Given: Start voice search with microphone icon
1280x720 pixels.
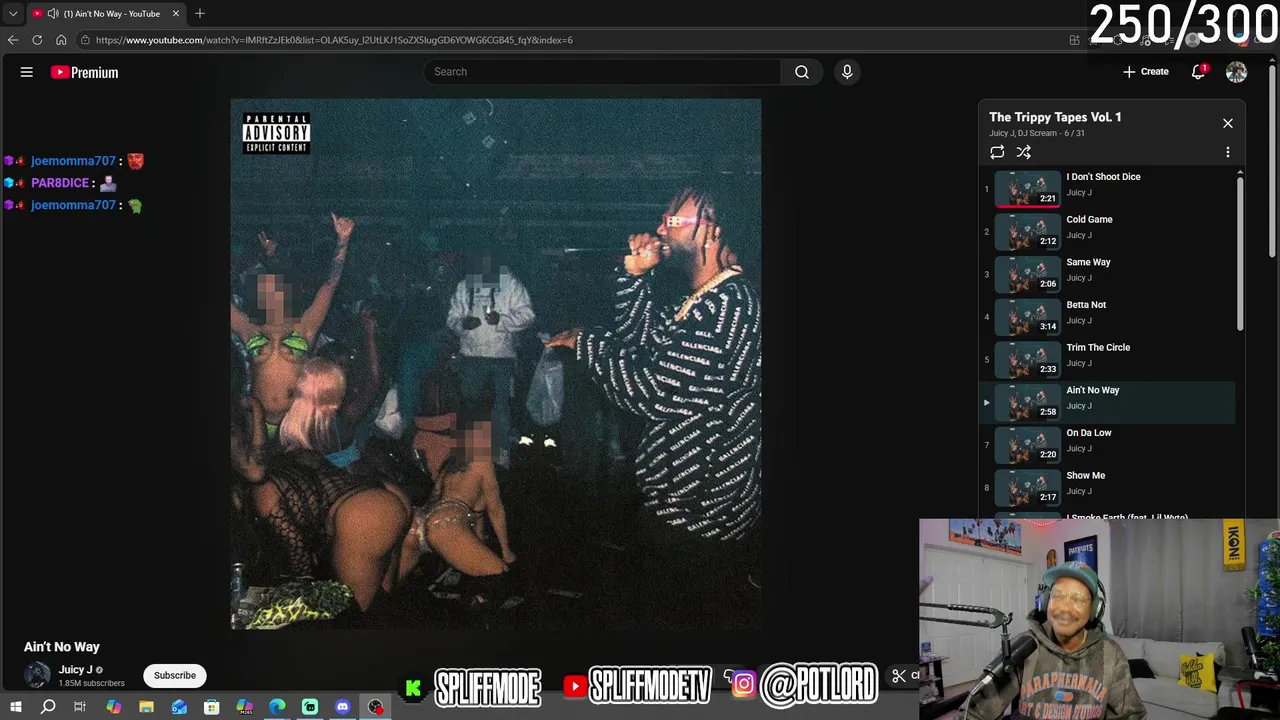Looking at the screenshot, I should click(847, 72).
